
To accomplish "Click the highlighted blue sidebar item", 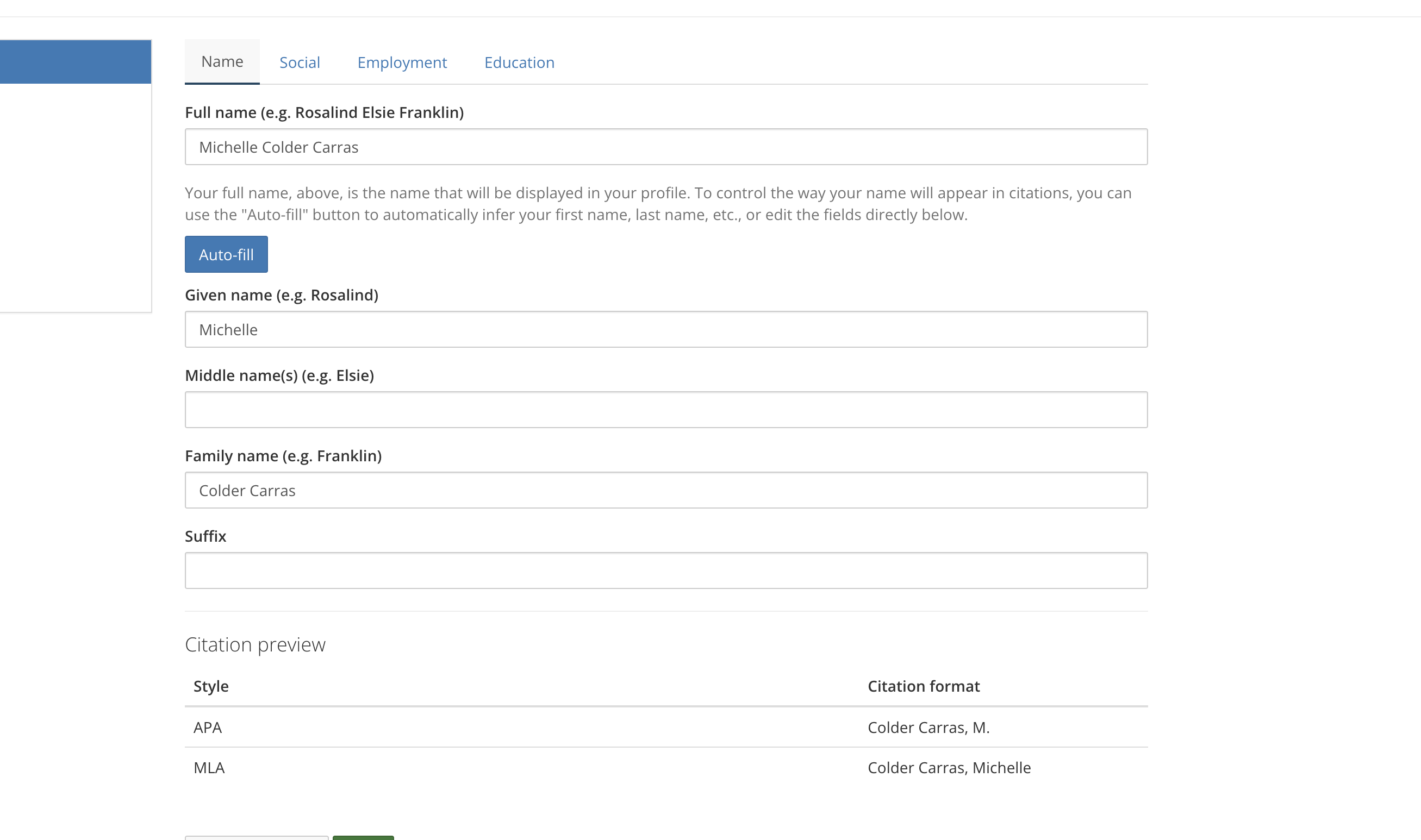I will [x=76, y=62].
